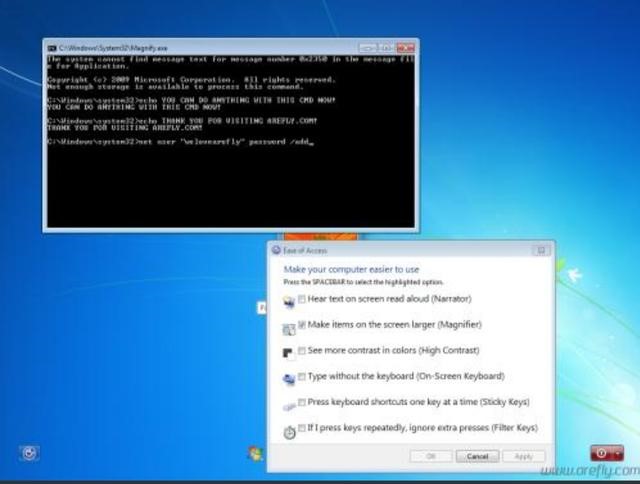Close the Ease of Access dialog

pos(541,250)
